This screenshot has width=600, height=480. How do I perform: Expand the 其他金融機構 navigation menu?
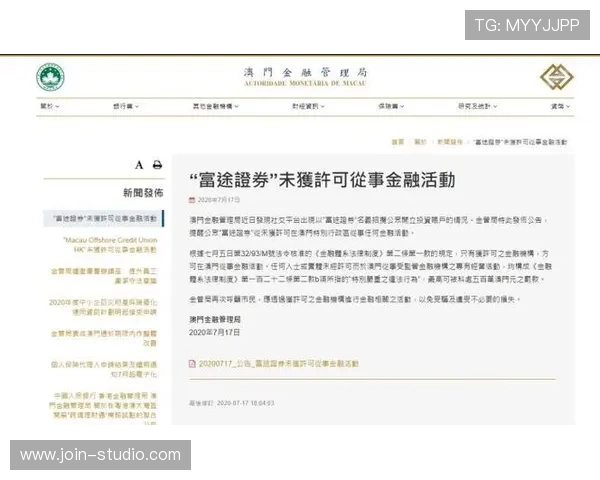pyautogui.click(x=215, y=106)
